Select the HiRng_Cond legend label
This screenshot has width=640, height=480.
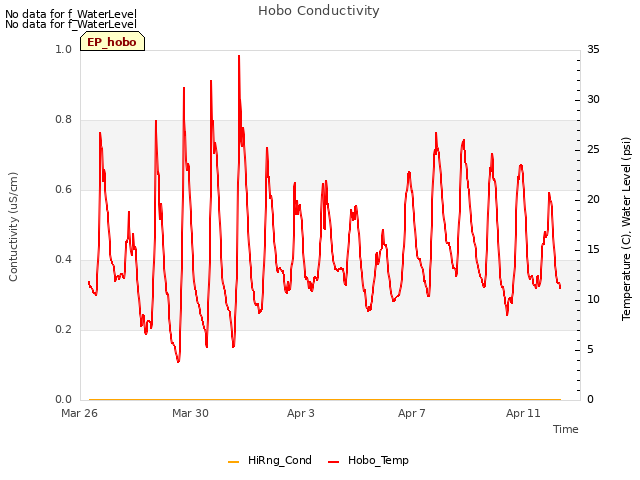280,460
